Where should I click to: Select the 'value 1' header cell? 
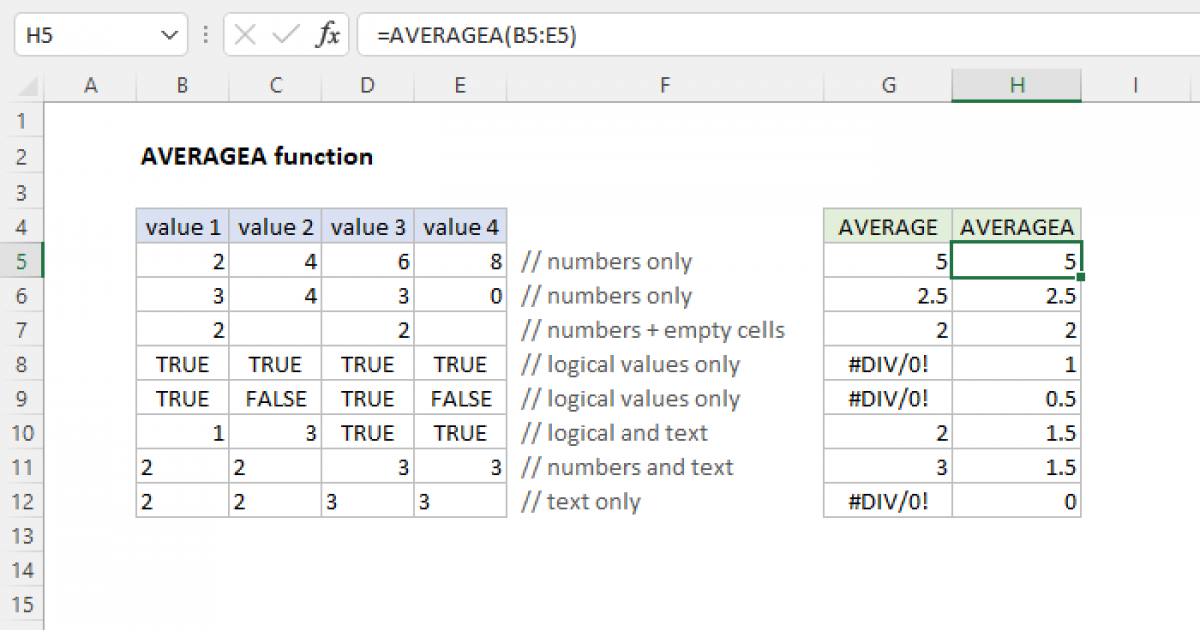pos(181,227)
